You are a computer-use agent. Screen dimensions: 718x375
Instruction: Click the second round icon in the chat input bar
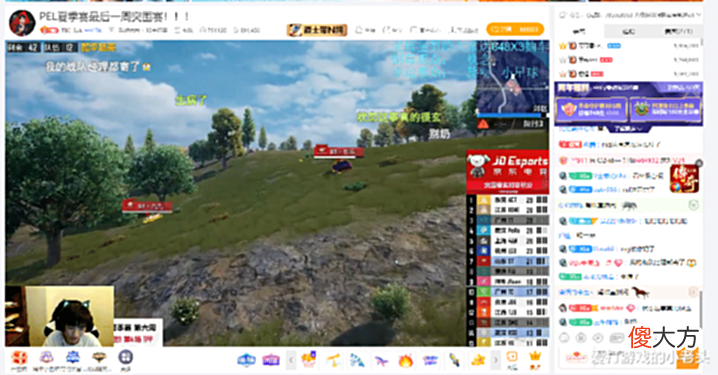tap(581, 338)
